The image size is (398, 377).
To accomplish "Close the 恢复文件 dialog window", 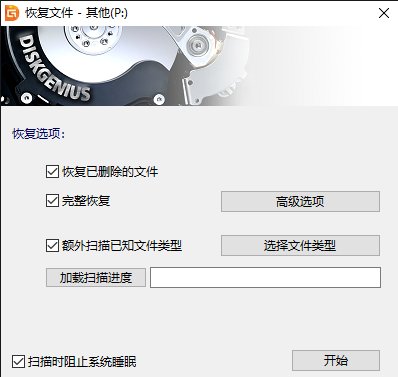I will point(384,13).
